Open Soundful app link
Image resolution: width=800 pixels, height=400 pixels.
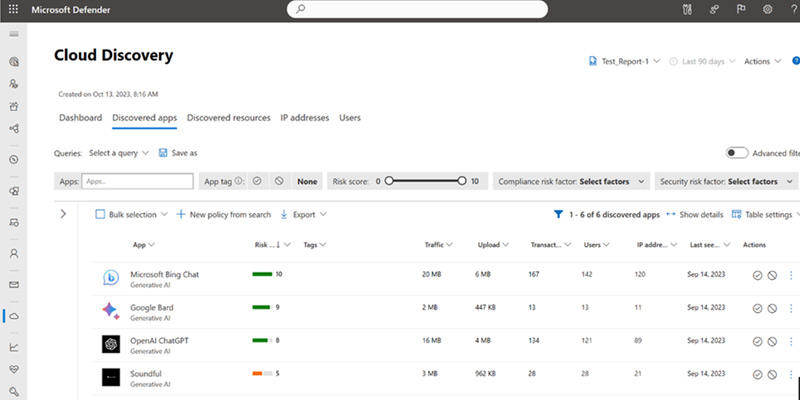point(145,374)
